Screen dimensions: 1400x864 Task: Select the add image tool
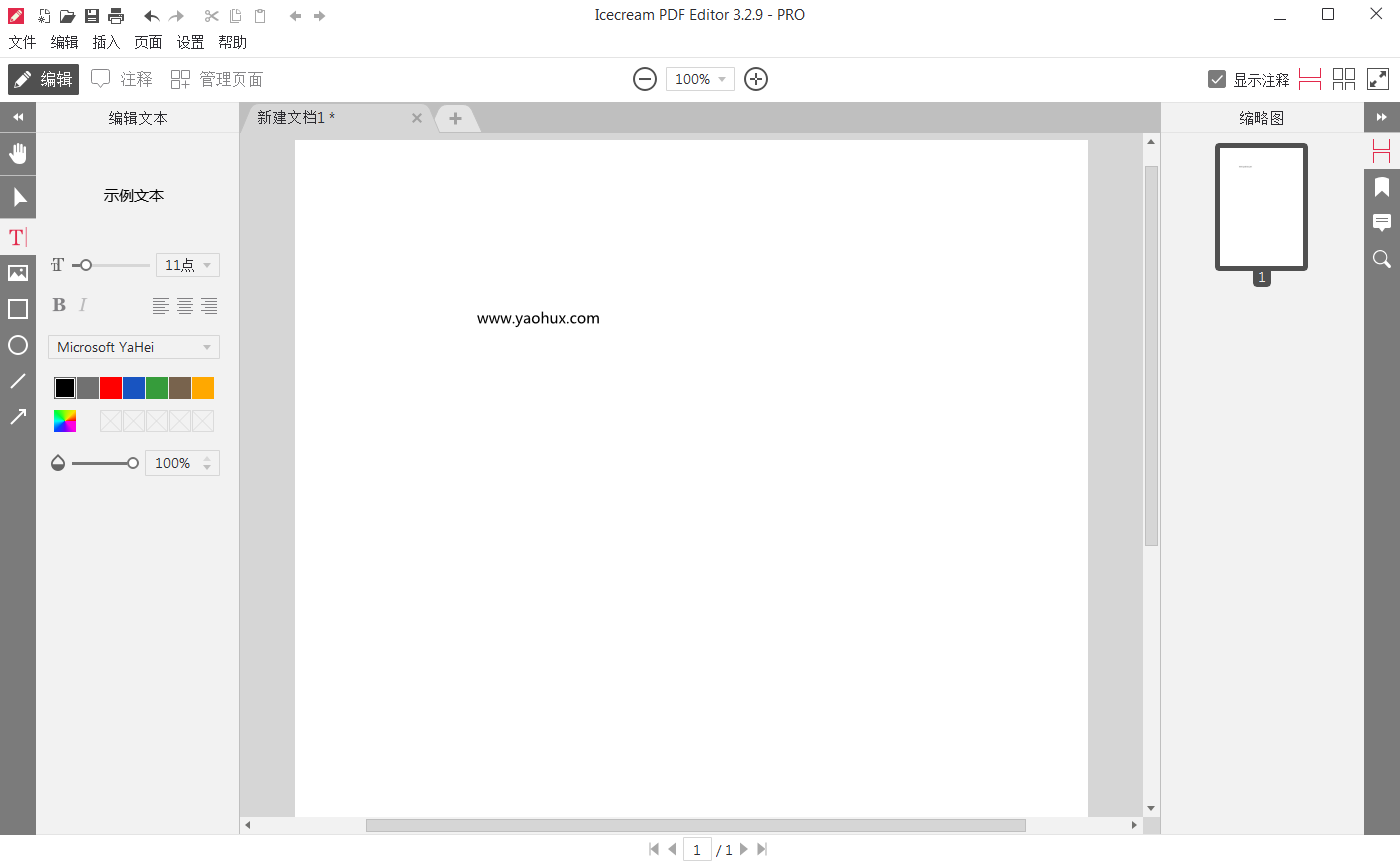pos(18,273)
